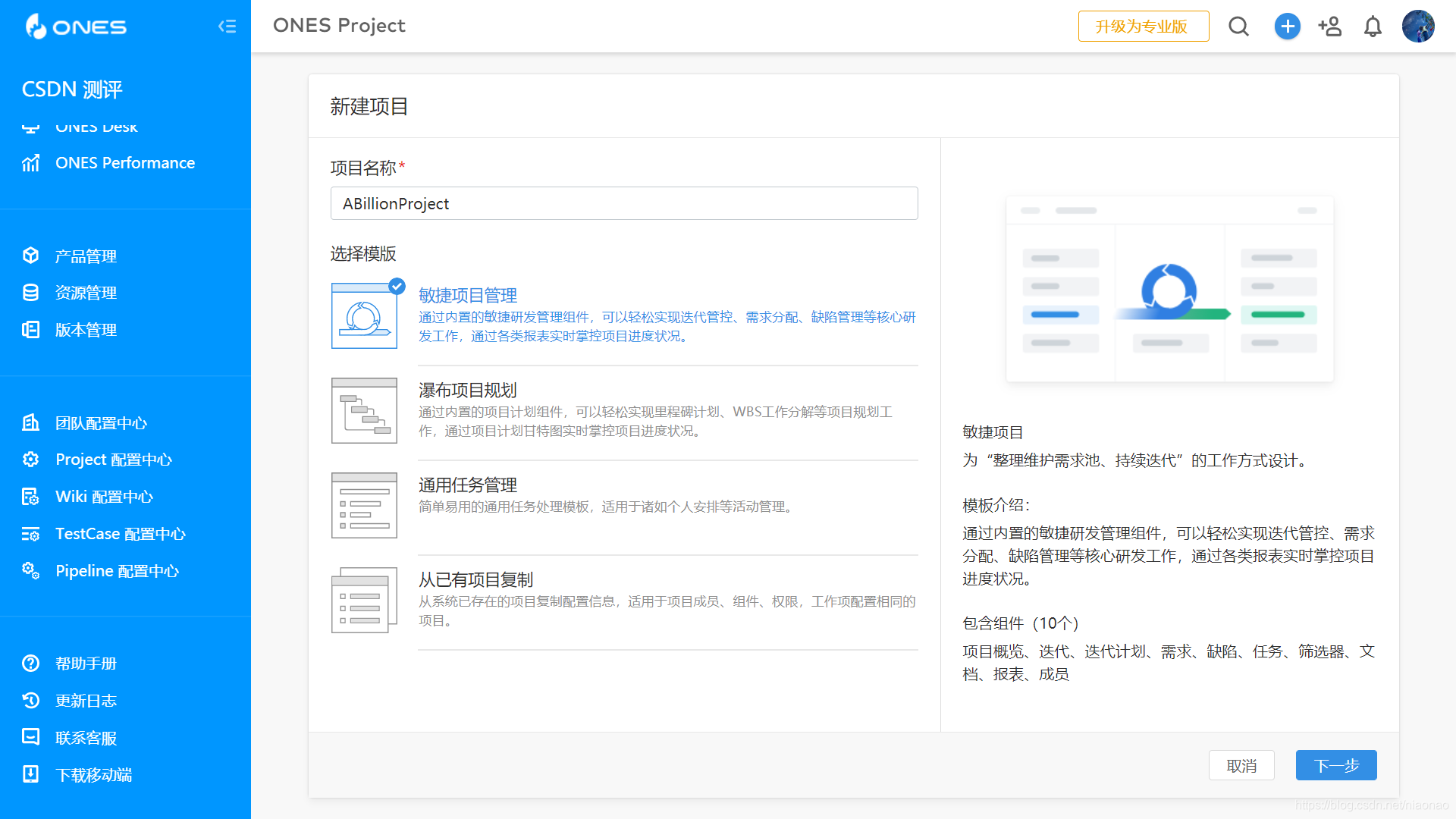Click the 项目名称 input field
Viewport: 1456px width, 819px height.
pyautogui.click(x=623, y=203)
